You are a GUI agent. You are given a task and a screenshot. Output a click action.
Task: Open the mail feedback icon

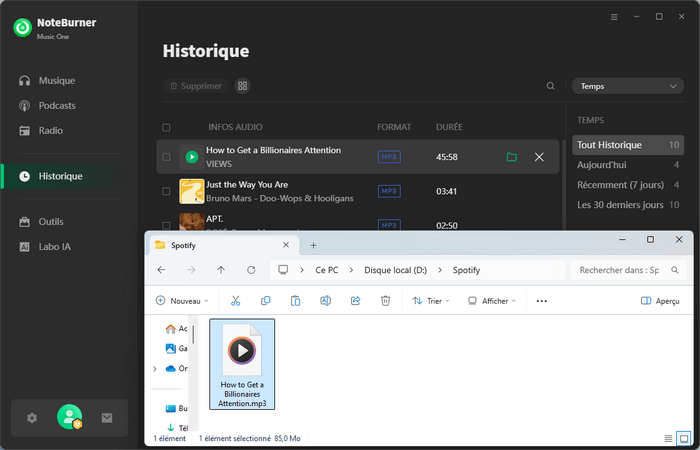(x=107, y=418)
